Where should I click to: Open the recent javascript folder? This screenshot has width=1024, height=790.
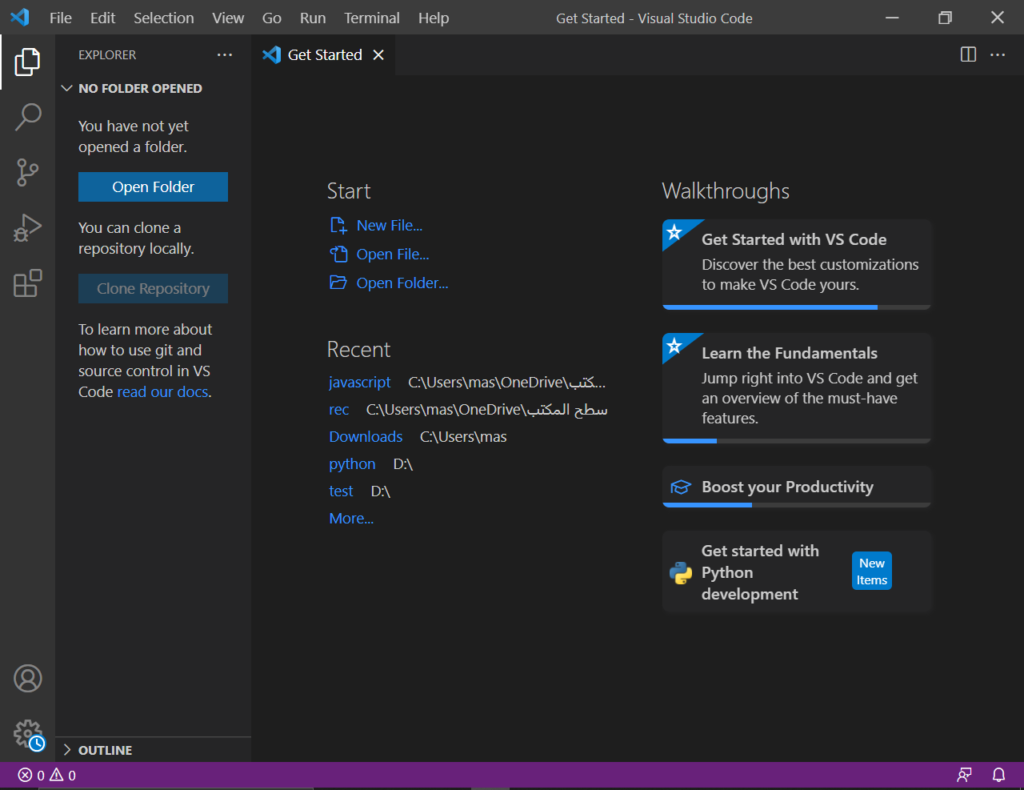[360, 382]
